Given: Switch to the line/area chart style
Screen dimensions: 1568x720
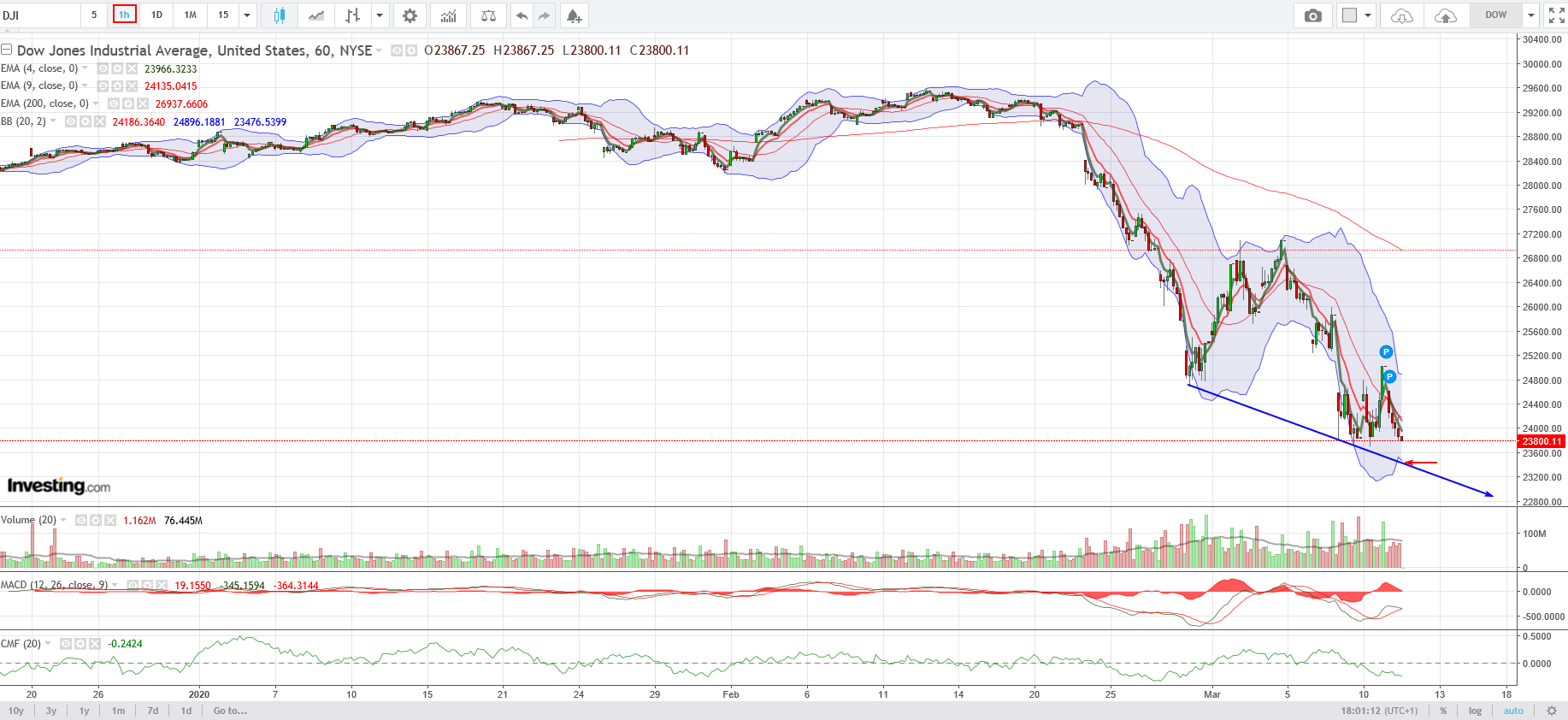Looking at the screenshot, I should tap(316, 15).
